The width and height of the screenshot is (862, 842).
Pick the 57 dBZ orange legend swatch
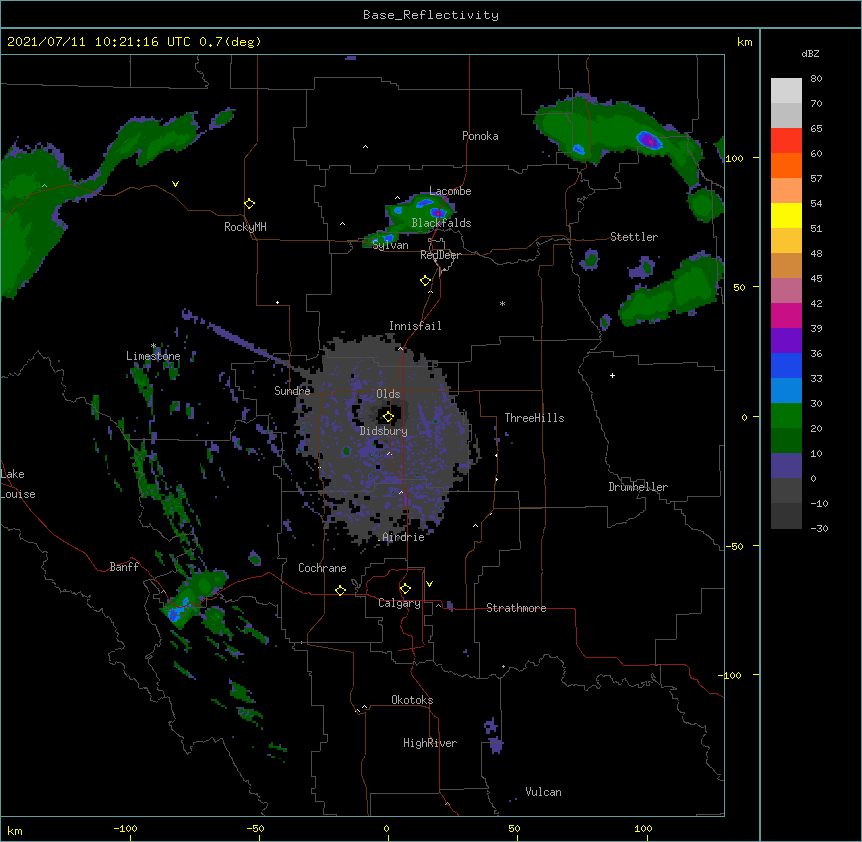[786, 165]
